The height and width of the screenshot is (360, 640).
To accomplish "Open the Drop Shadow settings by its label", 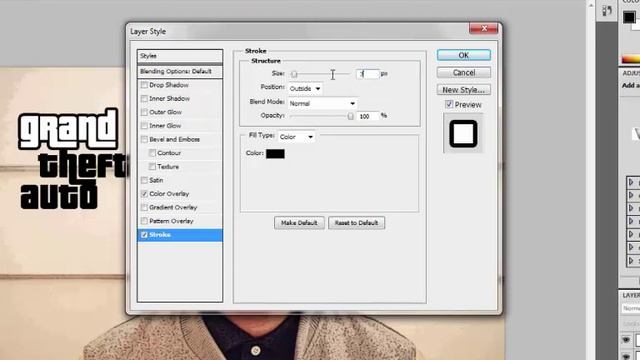I will (x=169, y=85).
